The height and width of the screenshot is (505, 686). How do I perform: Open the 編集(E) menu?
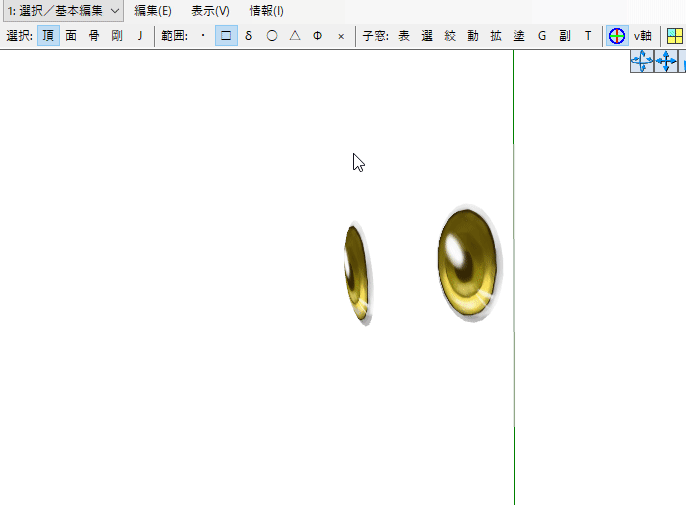(153, 11)
